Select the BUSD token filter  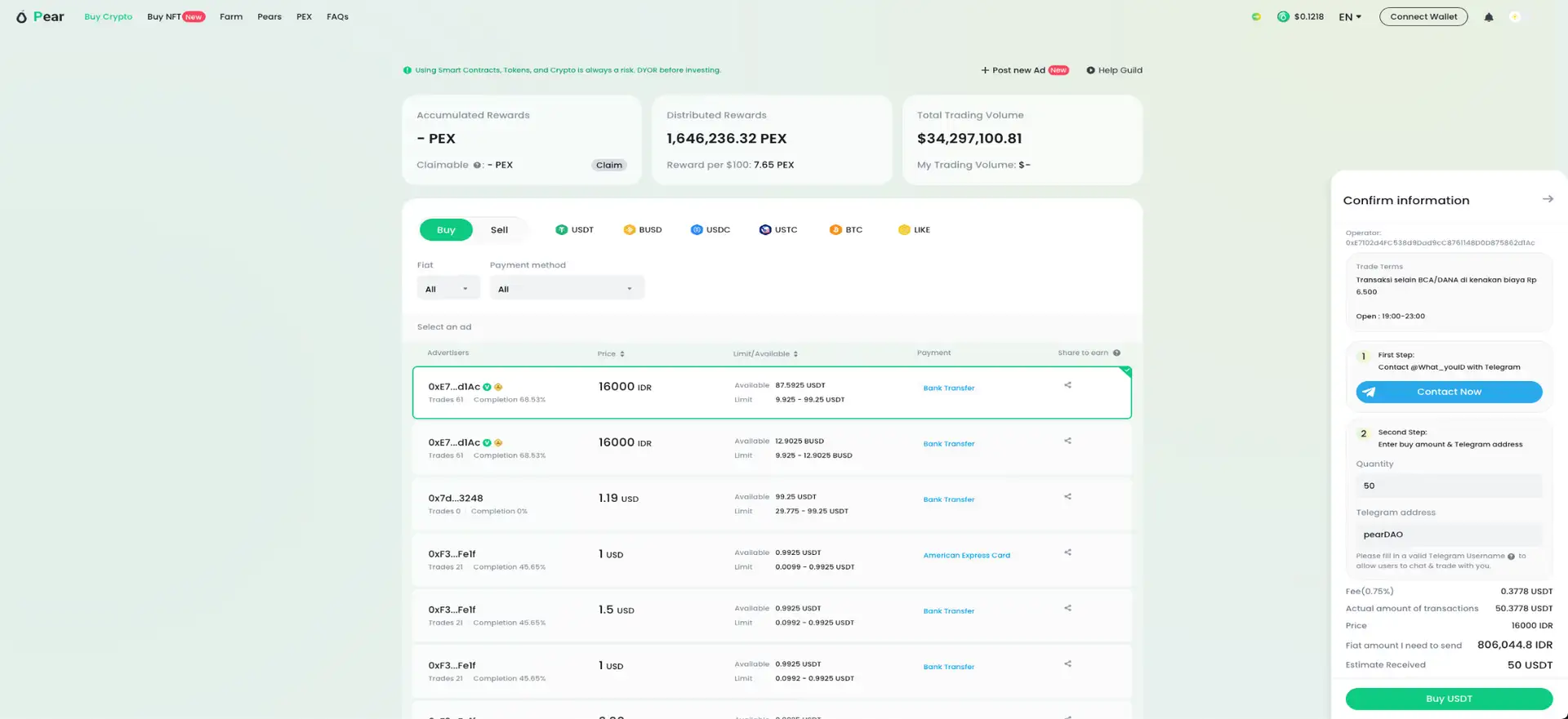642,230
